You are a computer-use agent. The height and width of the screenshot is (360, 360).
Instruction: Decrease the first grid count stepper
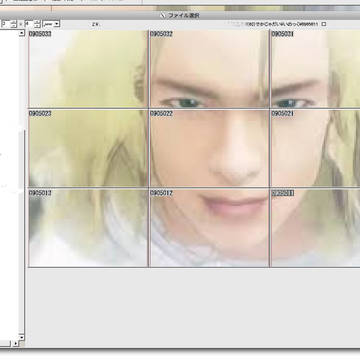point(13,26)
